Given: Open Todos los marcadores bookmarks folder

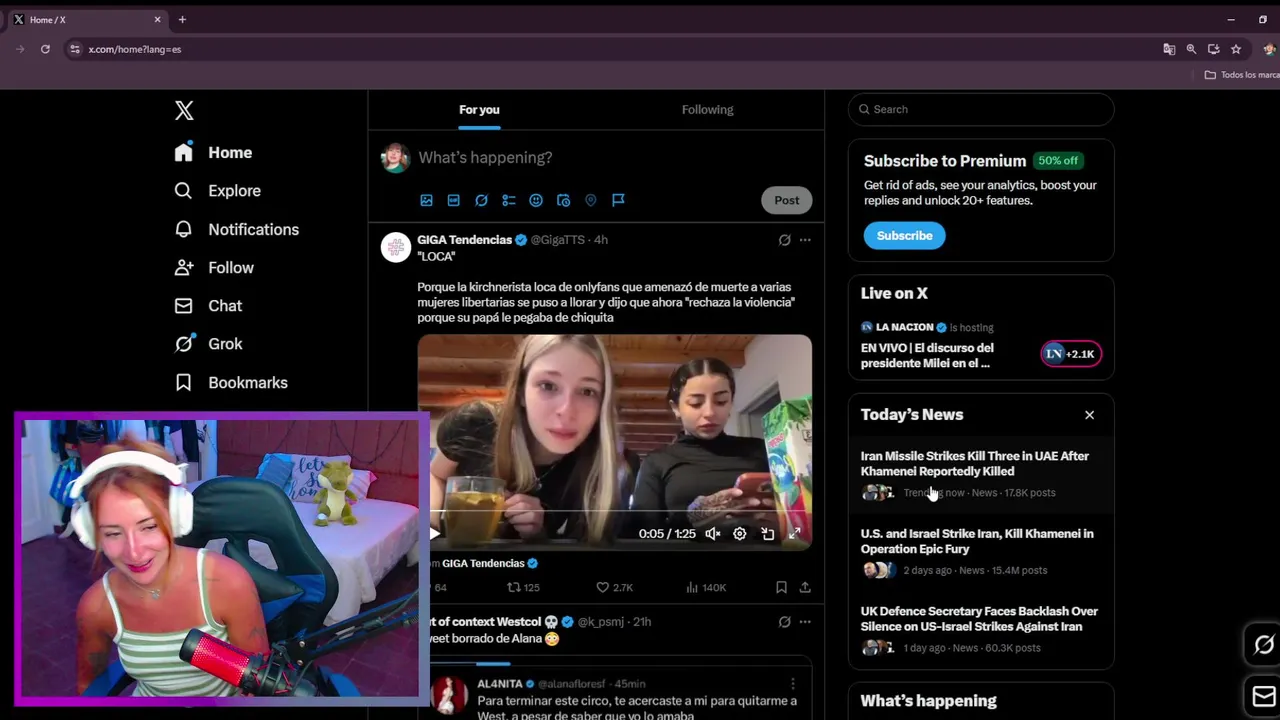Looking at the screenshot, I should tap(1242, 75).
